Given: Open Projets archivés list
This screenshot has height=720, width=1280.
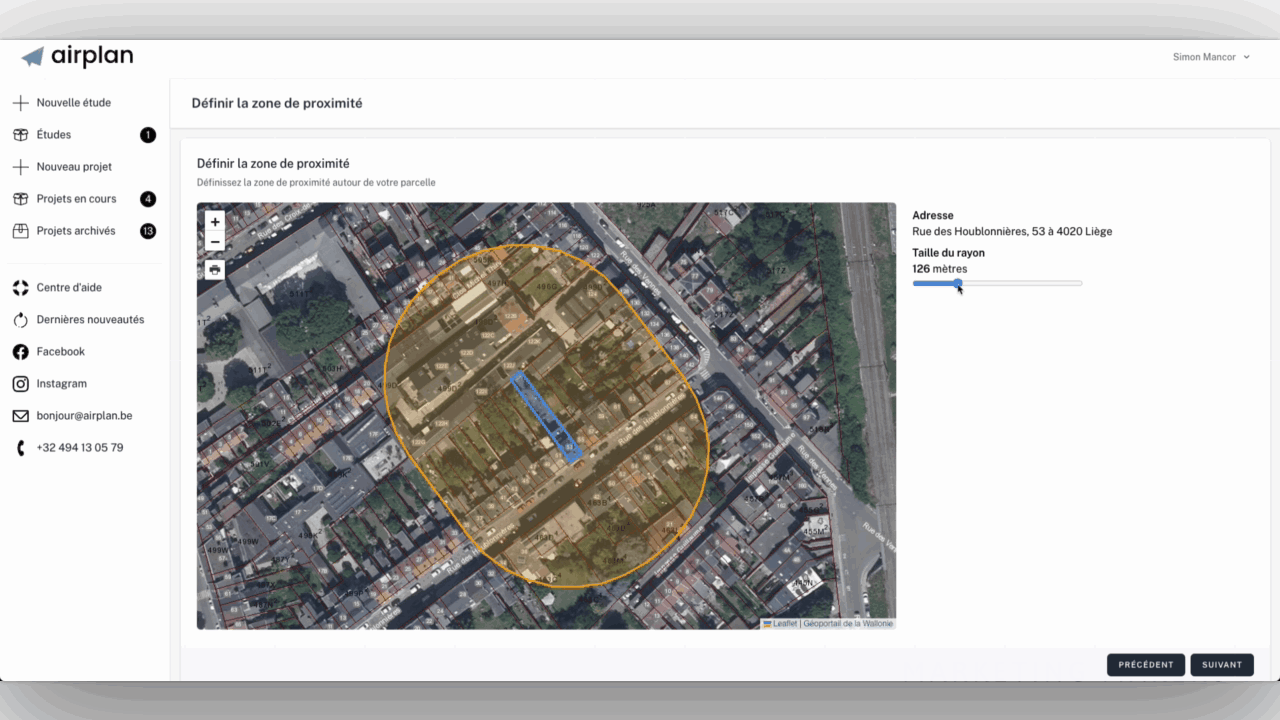Looking at the screenshot, I should [x=76, y=231].
